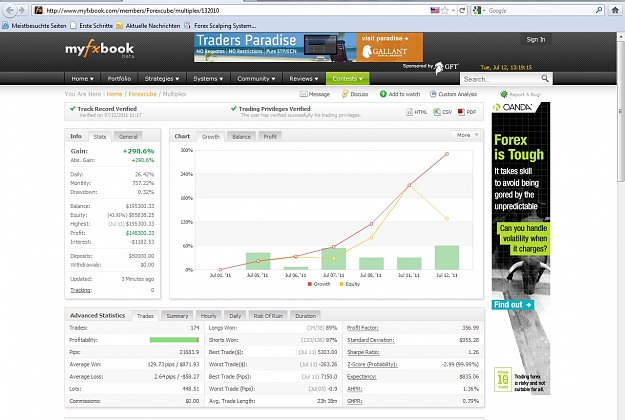625x420 pixels.
Task: Open the Reviews menu dropdown
Action: pyautogui.click(x=304, y=79)
